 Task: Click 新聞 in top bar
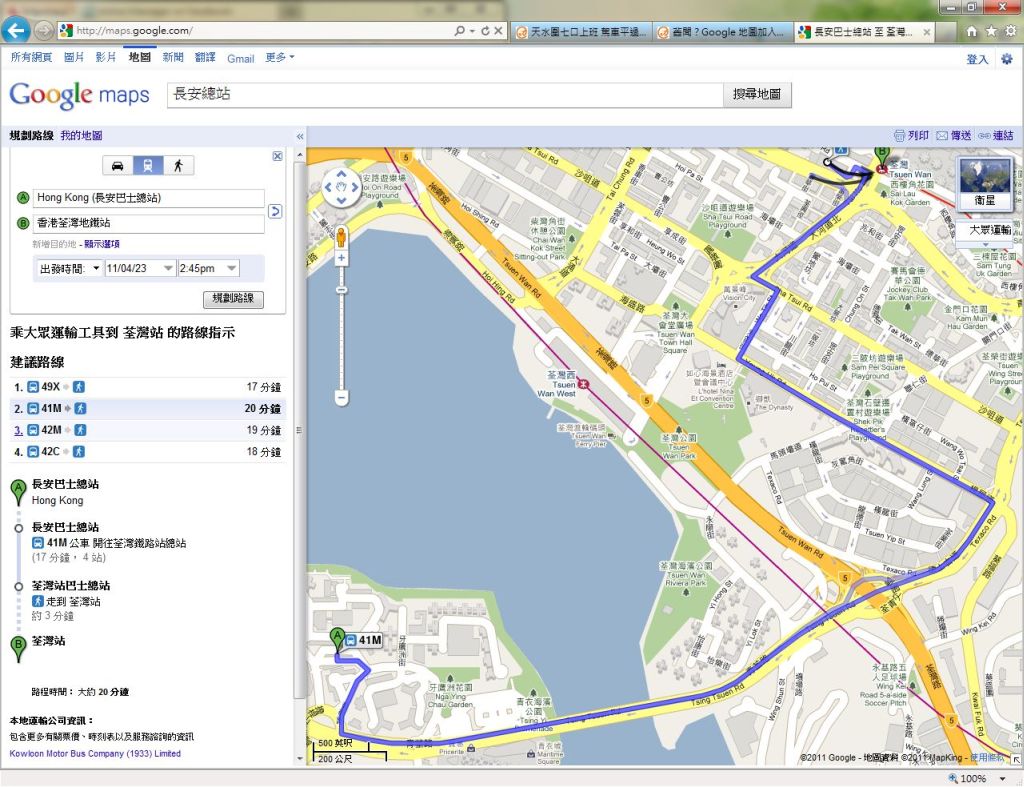tap(173, 57)
